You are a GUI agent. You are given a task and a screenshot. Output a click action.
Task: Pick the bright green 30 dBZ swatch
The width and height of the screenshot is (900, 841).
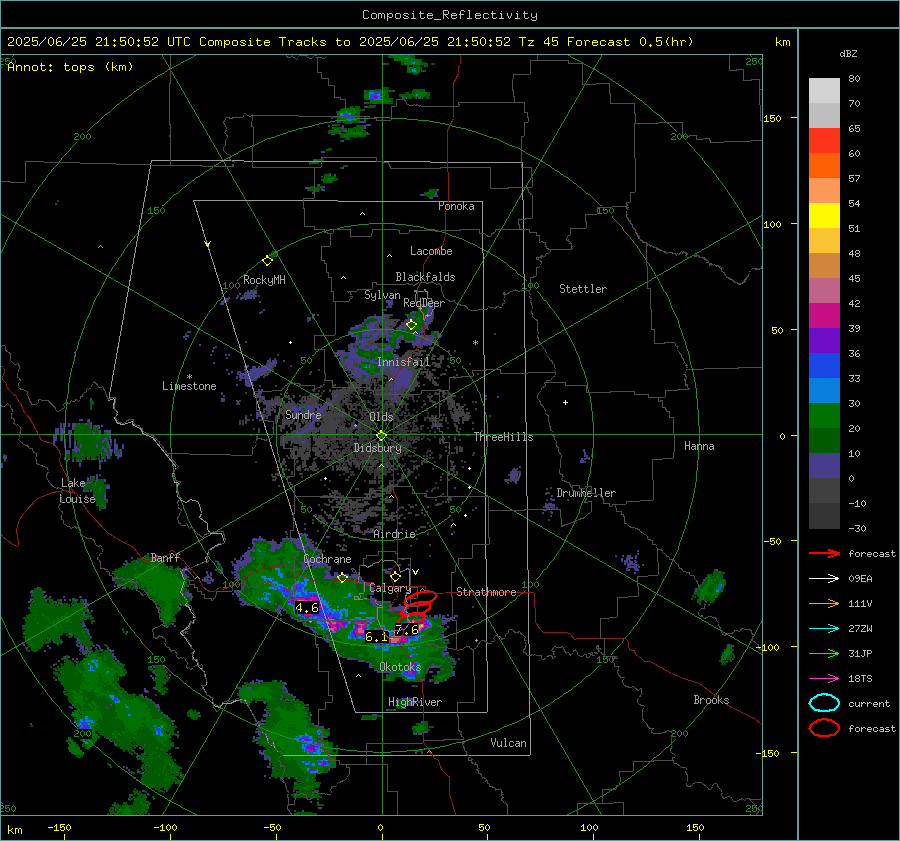(824, 415)
